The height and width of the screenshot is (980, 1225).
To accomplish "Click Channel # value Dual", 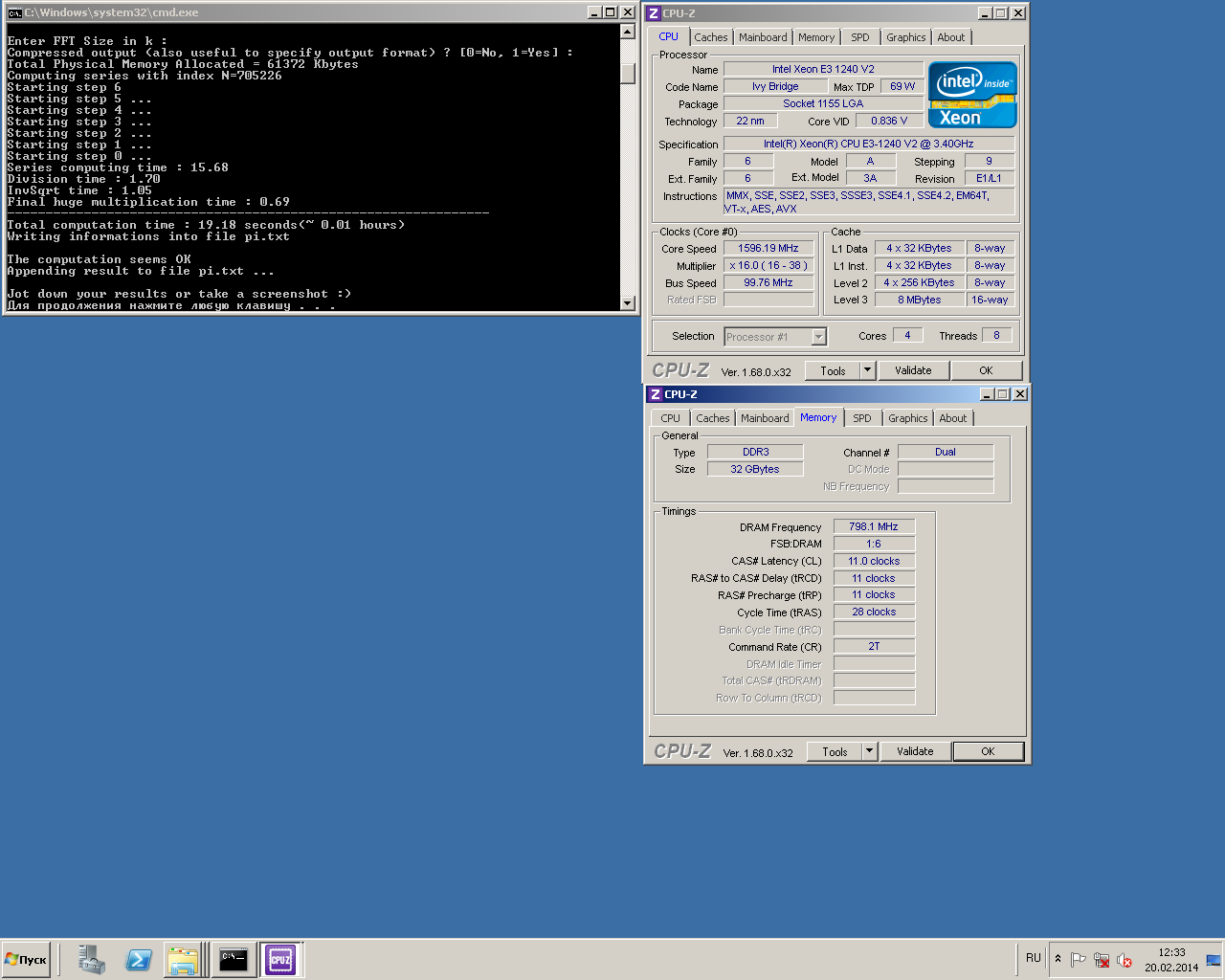I will pos(946,452).
